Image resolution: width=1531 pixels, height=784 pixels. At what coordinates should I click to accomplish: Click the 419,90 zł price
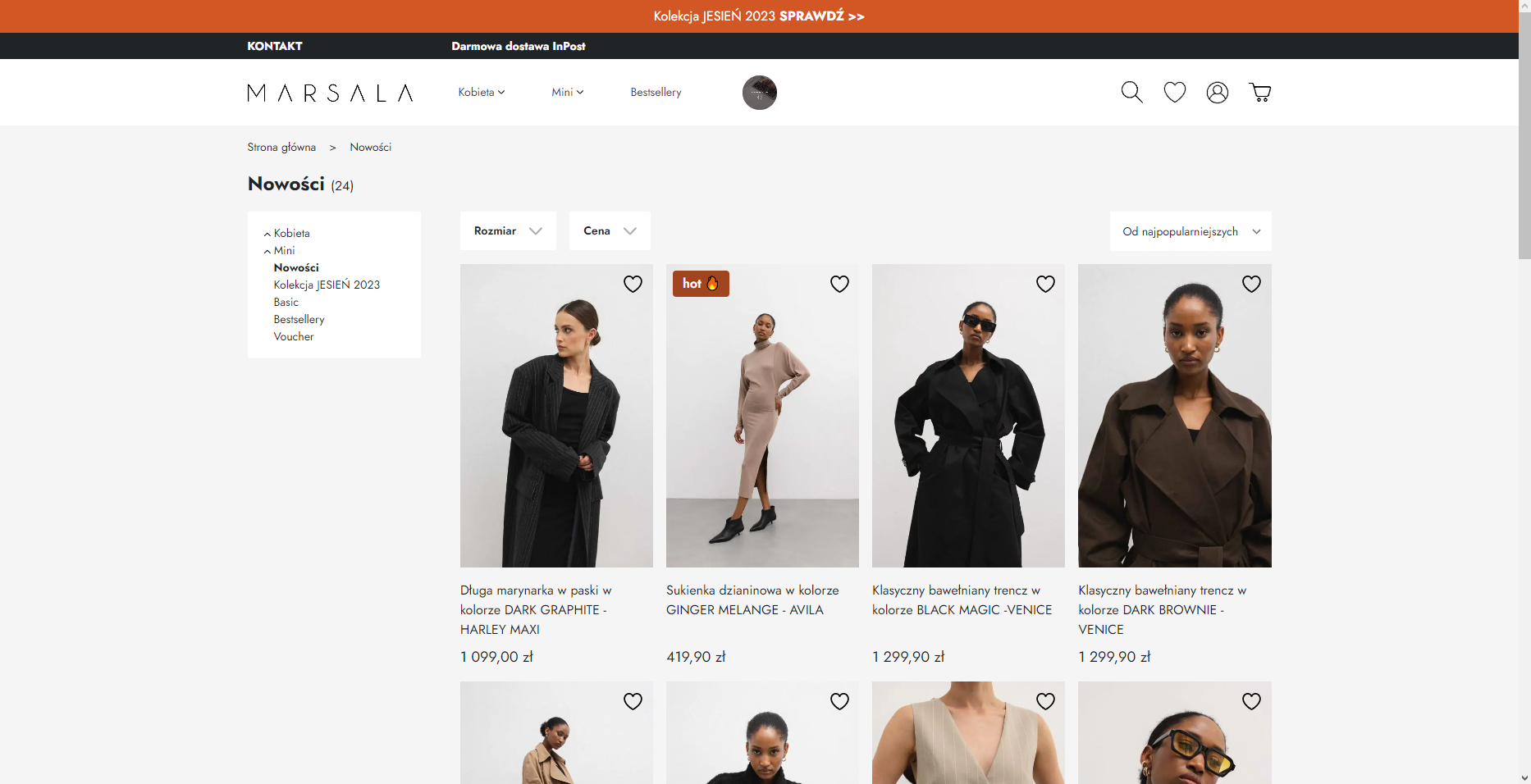[x=696, y=657]
